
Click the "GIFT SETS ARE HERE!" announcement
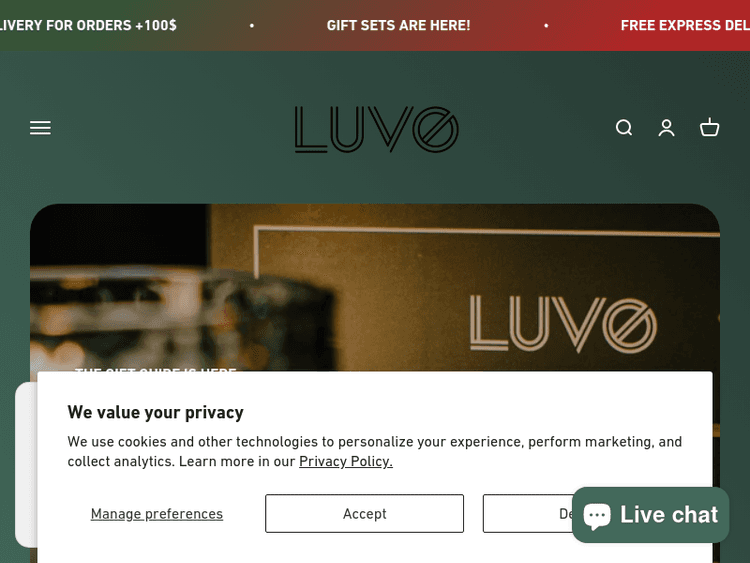click(x=398, y=25)
